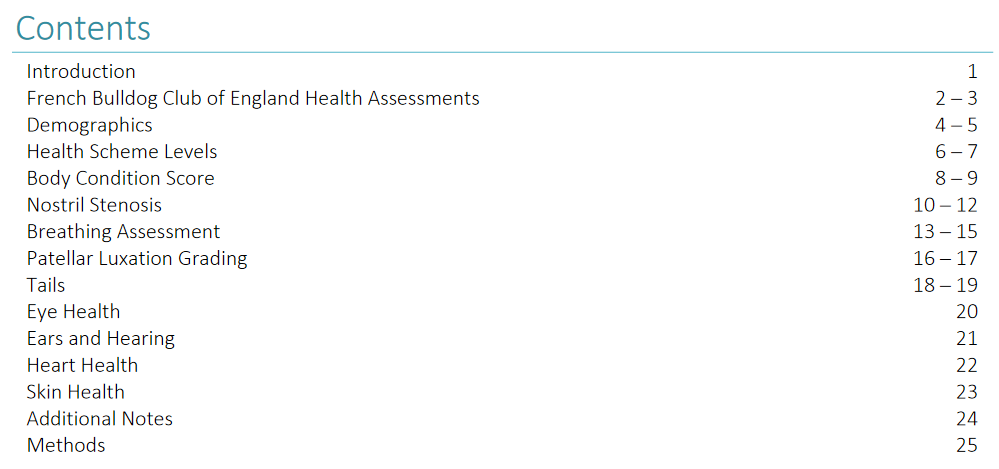Open the Demographics section entry
Image resolution: width=999 pixels, height=469 pixels.
(x=90, y=125)
